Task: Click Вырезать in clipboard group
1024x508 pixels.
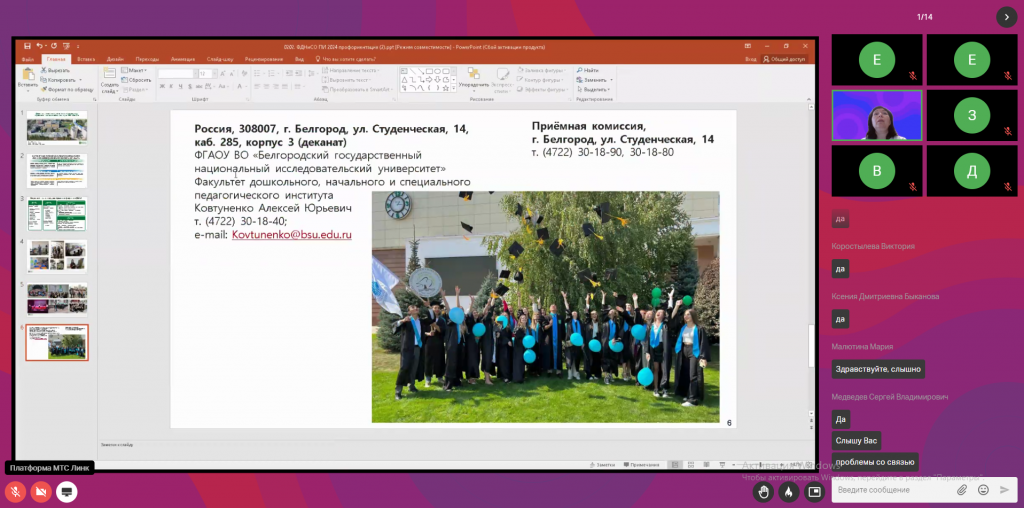Action: click(x=56, y=70)
